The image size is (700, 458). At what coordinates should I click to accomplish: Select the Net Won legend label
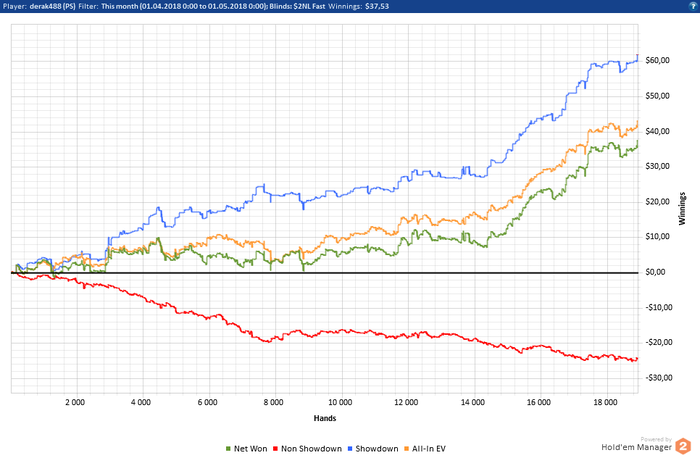(x=250, y=449)
